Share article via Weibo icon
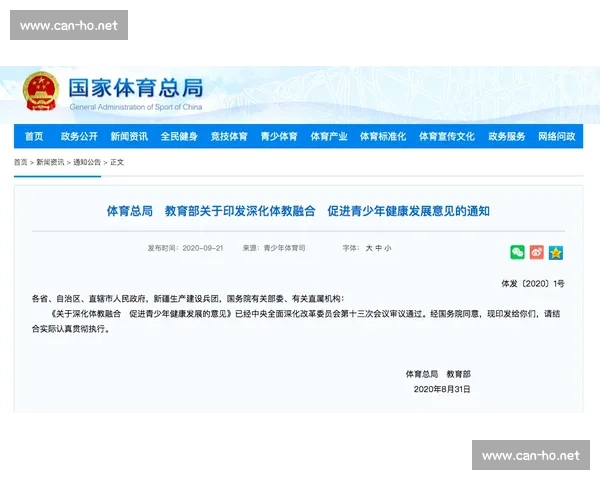The image size is (600, 480). [536, 252]
